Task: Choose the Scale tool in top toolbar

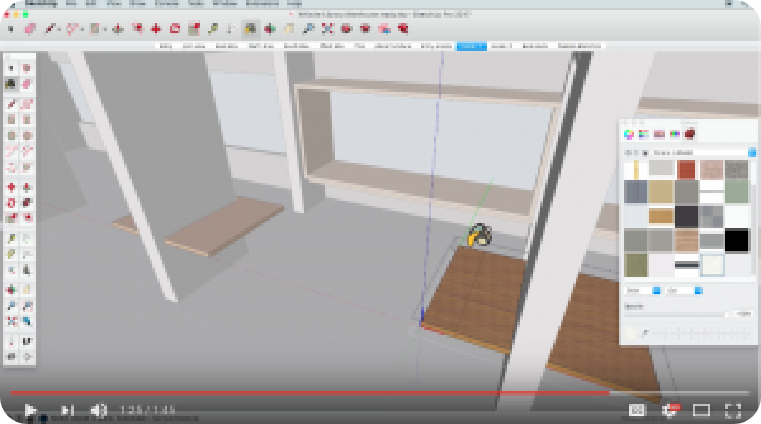Action: pos(194,29)
